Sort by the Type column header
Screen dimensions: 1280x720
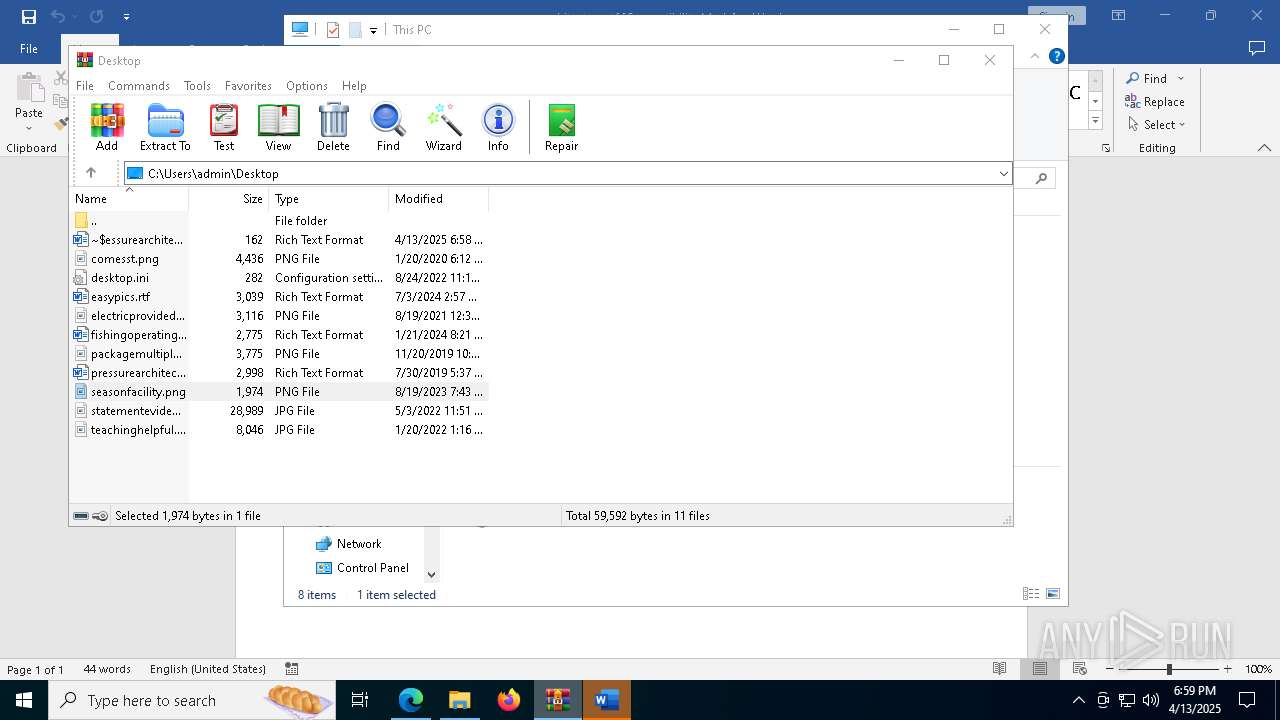329,199
